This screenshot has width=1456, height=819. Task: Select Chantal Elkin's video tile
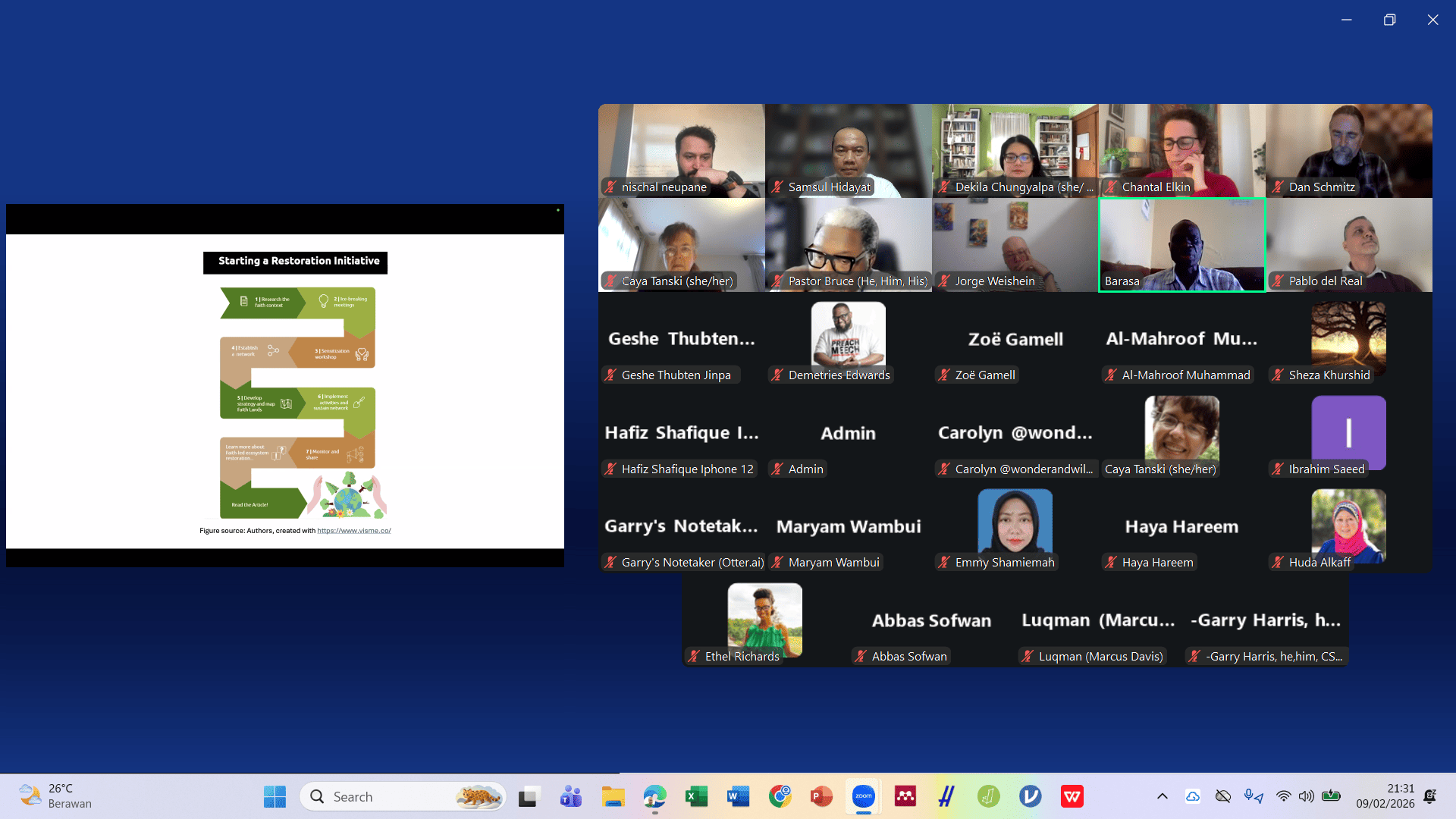point(1181,150)
